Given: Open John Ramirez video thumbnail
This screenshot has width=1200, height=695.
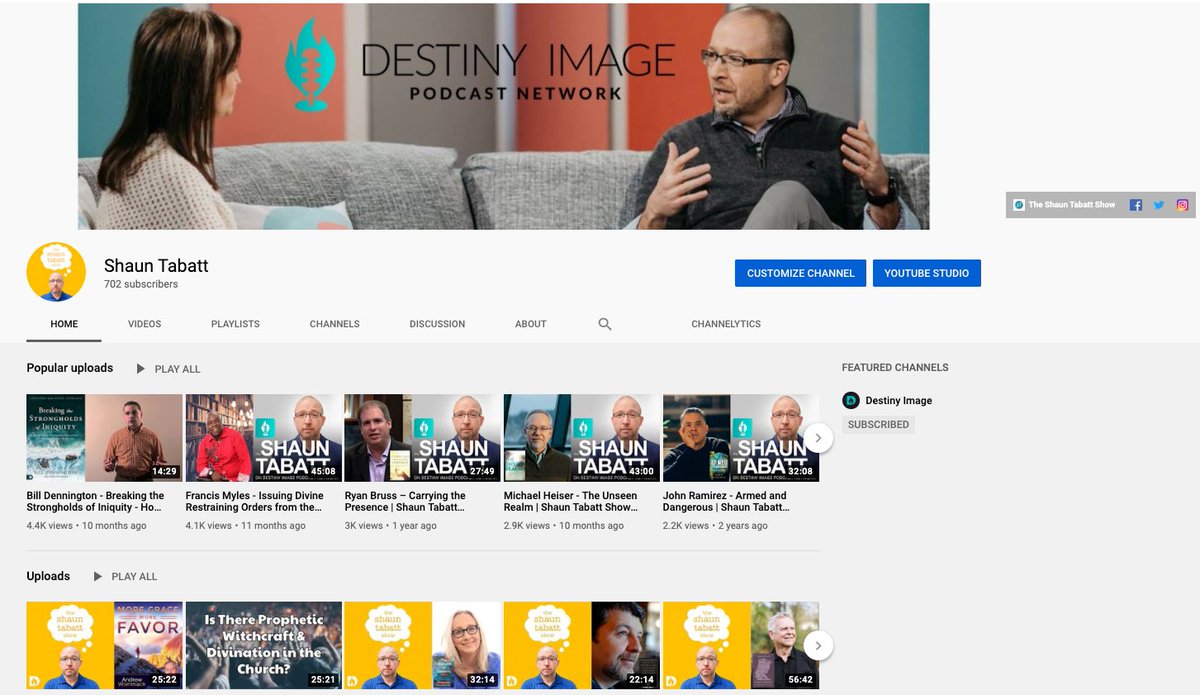Looking at the screenshot, I should click(740, 438).
